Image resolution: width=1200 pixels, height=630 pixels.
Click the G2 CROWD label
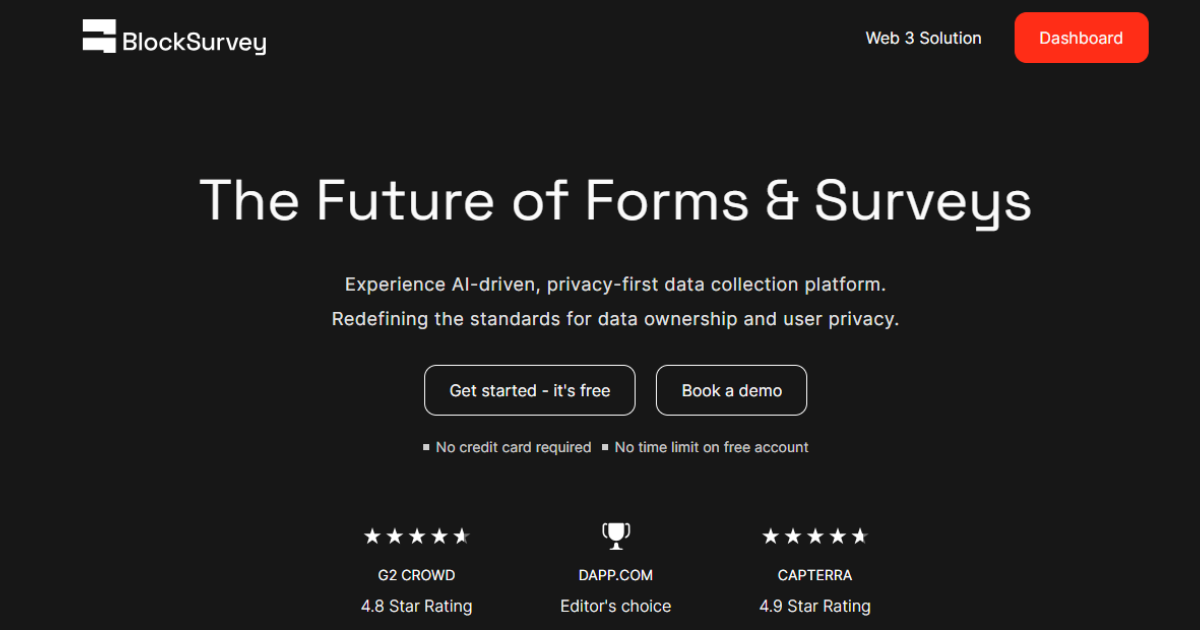click(416, 575)
